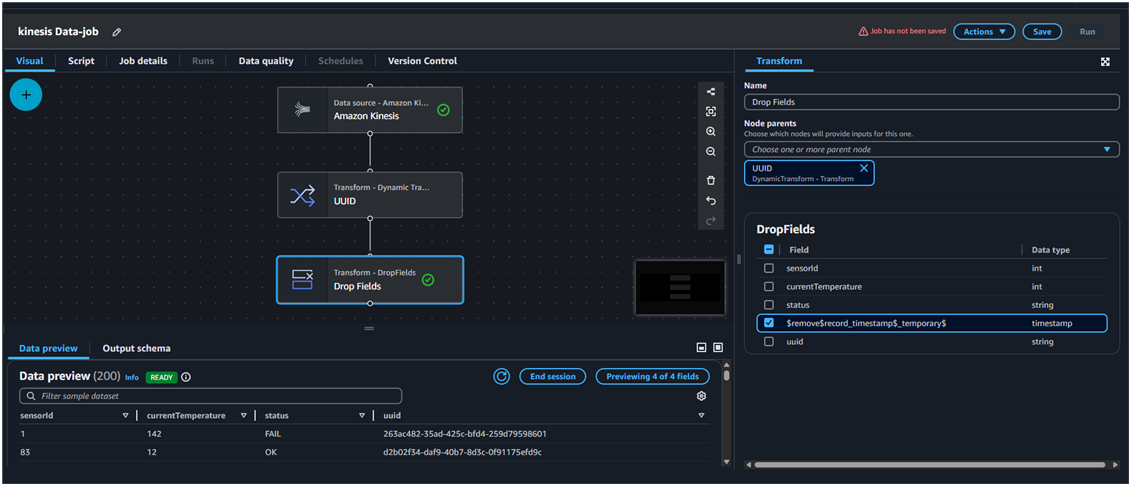Zoom in on the canvas
This screenshot has height=486, width=1131.
[x=710, y=132]
